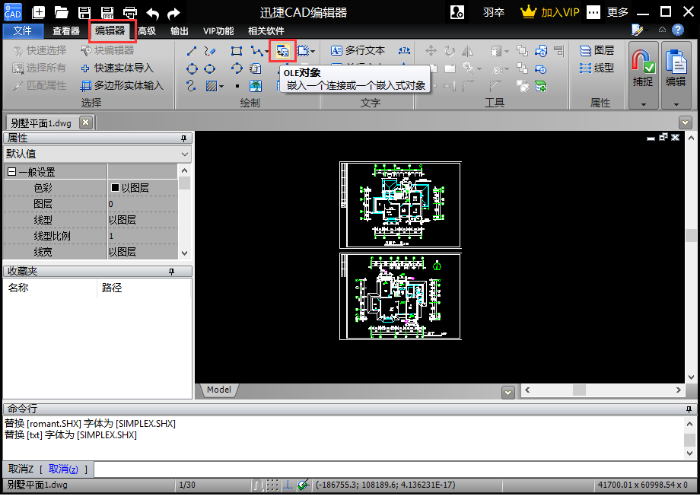Select the Arc drawing tool
Screen dimensions: 700x495
[237, 68]
